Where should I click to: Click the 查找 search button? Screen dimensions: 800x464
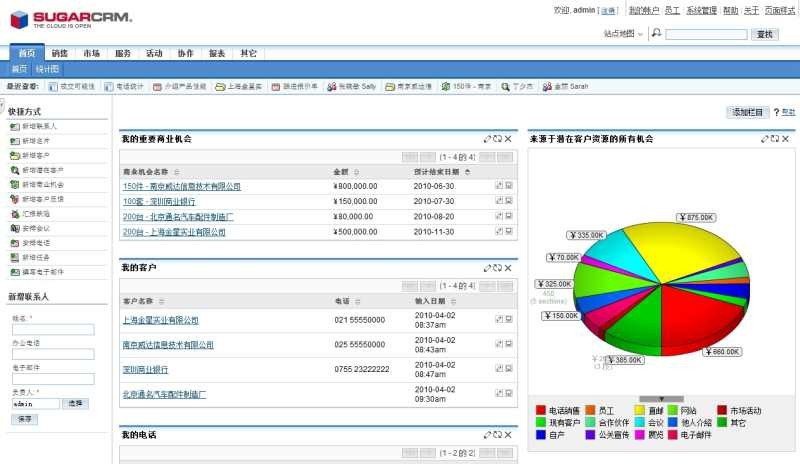(764, 34)
